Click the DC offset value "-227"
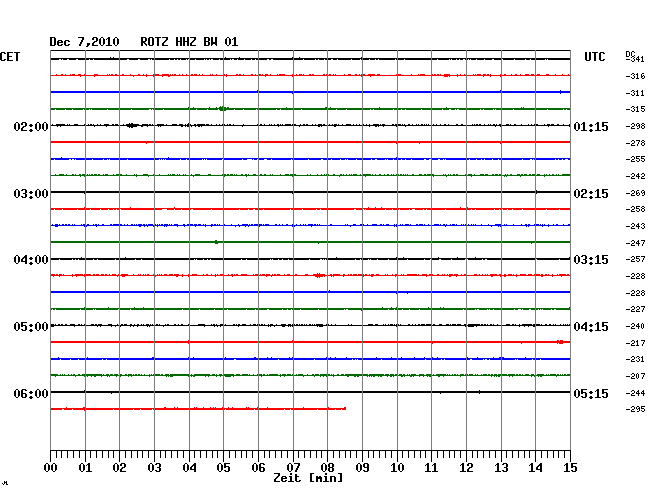The height and width of the screenshot is (494, 650). (635, 309)
